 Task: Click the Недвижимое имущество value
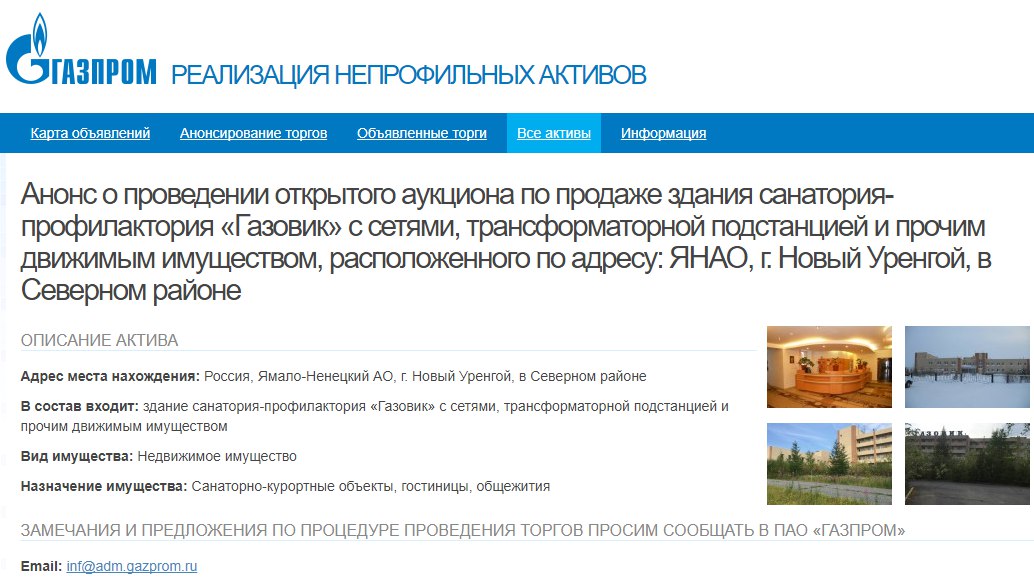[217, 456]
